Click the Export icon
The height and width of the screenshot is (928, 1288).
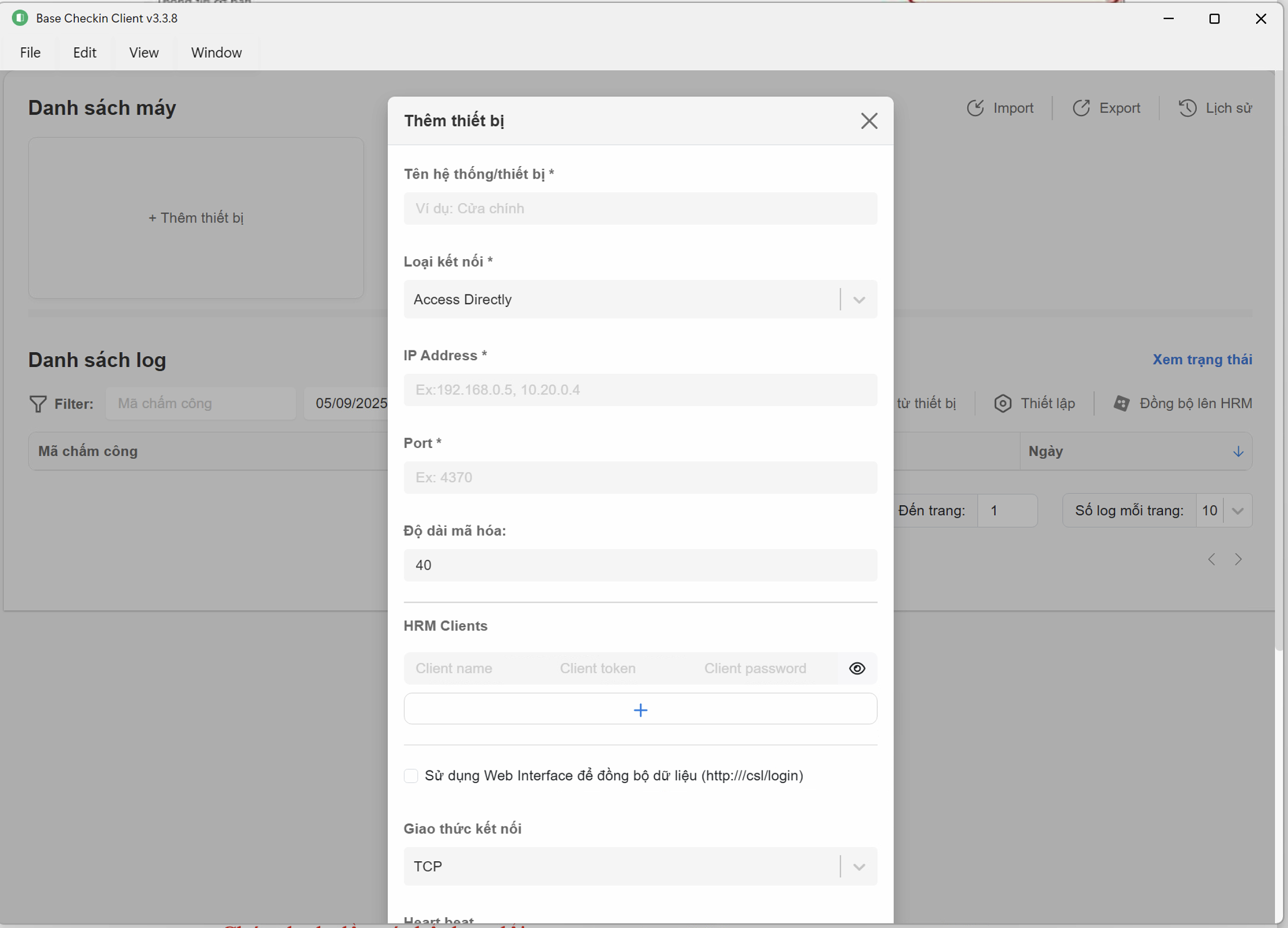tap(1081, 108)
